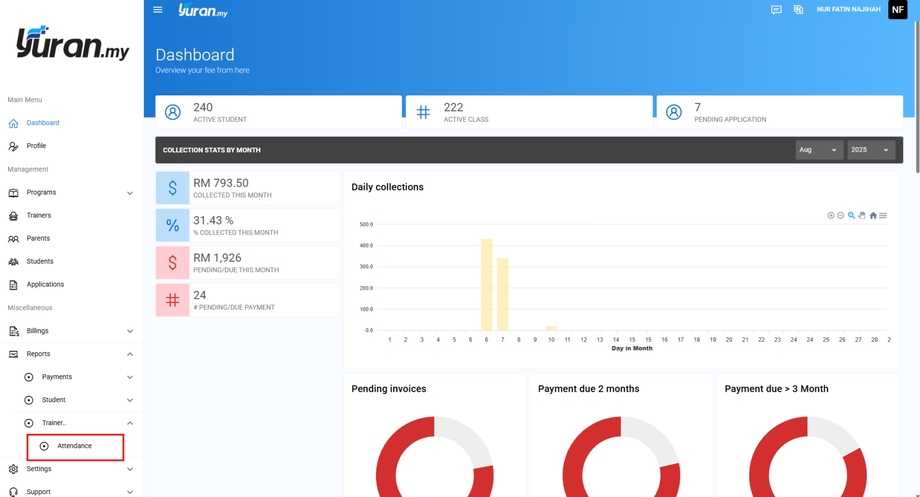920x497 pixels.
Task: Zoom in on the Daily collections chart
Action: point(830,215)
